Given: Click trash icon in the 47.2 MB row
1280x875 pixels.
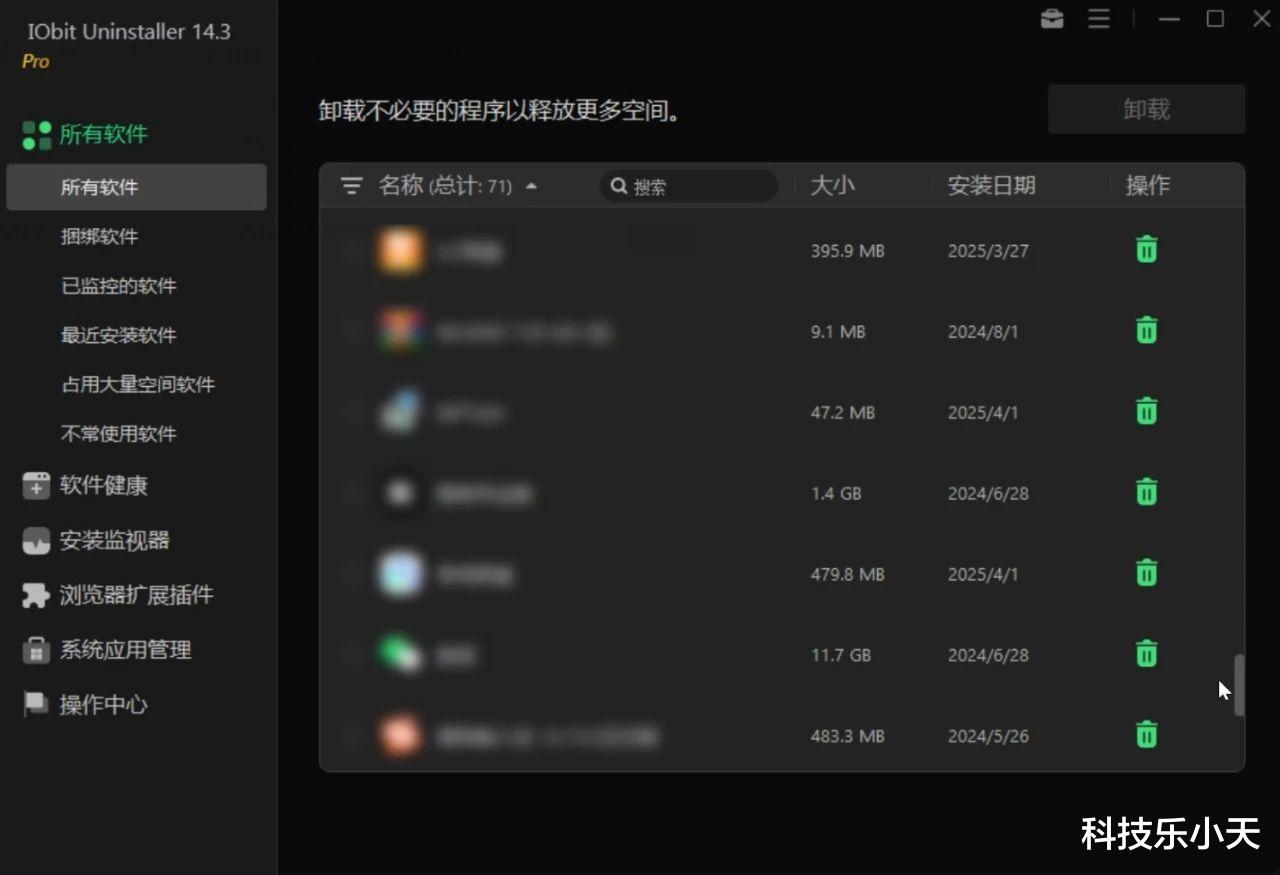Looking at the screenshot, I should [1146, 411].
